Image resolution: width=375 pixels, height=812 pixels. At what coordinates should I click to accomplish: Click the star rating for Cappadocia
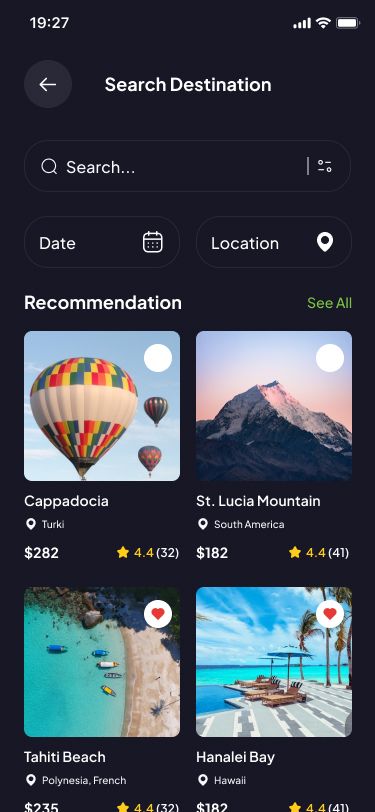click(x=148, y=553)
